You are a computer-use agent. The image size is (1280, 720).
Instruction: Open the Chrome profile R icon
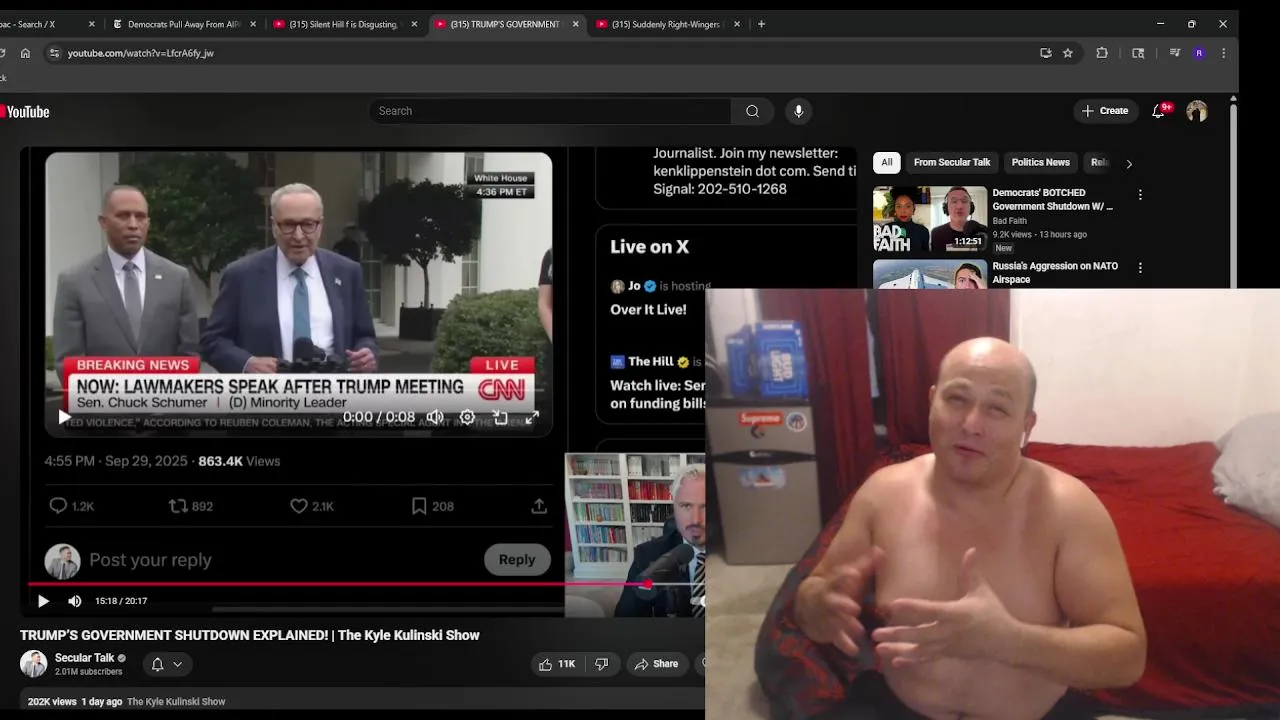click(x=1199, y=53)
